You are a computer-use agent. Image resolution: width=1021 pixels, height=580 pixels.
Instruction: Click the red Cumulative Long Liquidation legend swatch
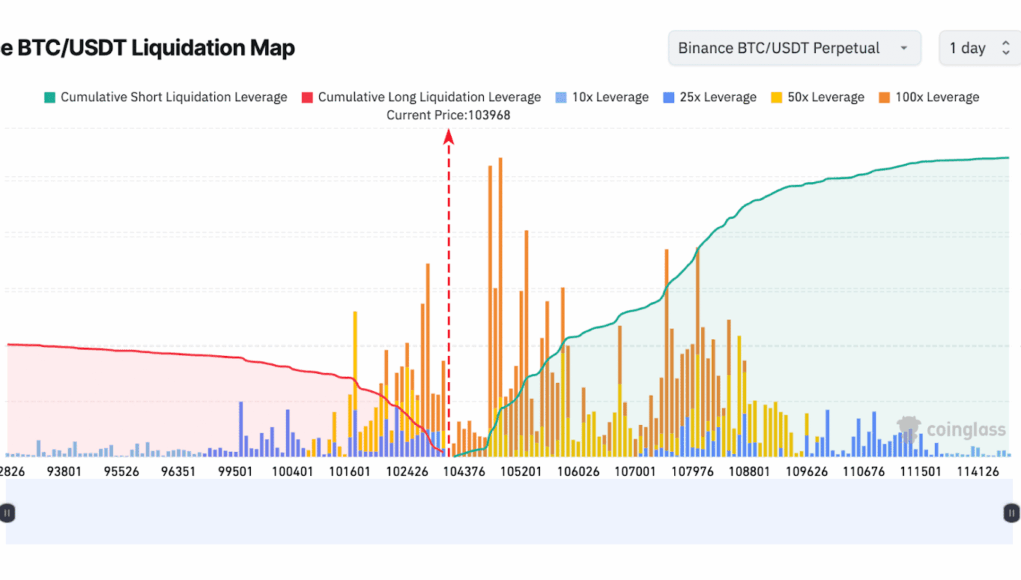(x=307, y=97)
